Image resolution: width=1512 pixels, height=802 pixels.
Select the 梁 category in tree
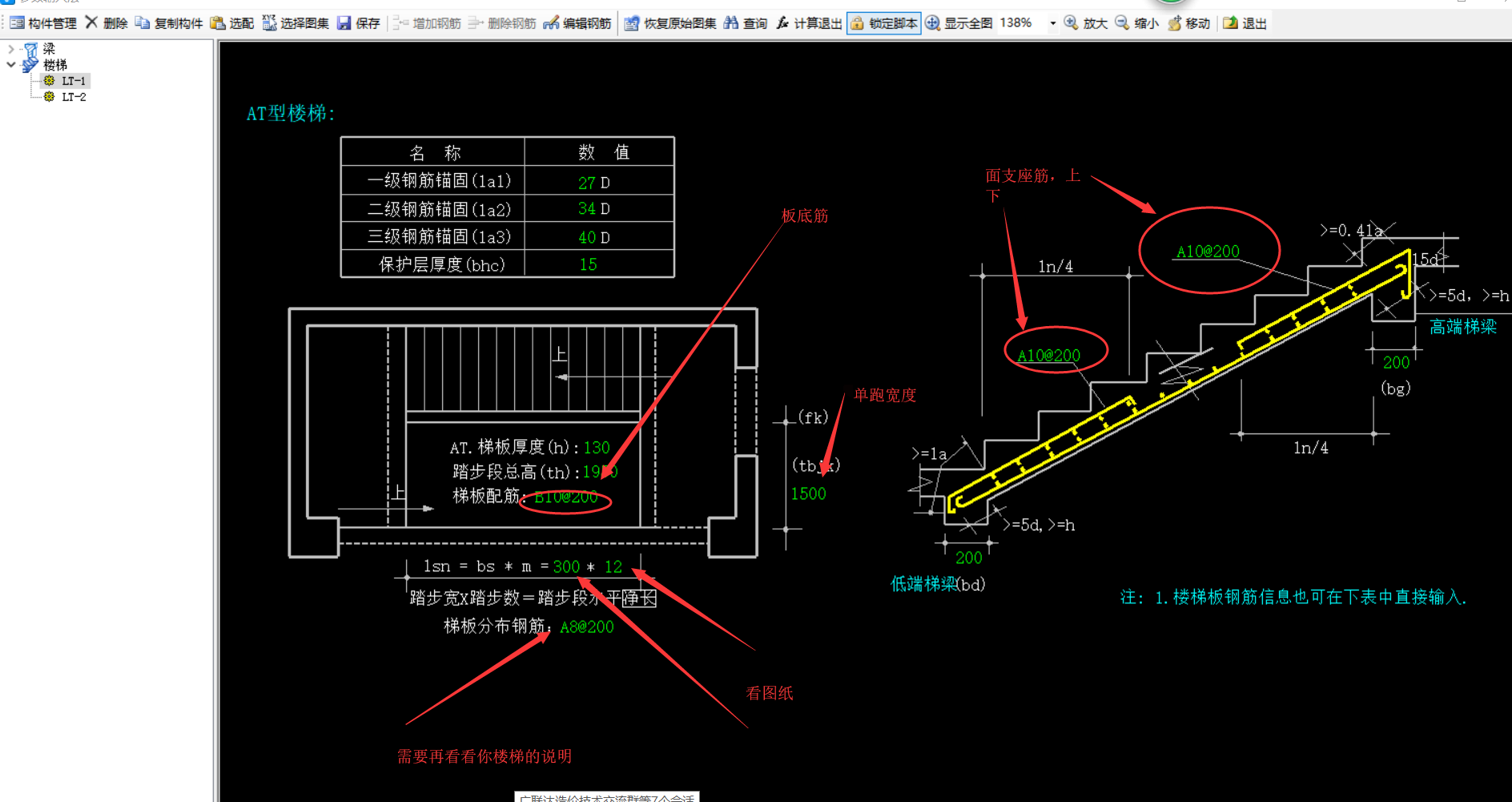(x=49, y=49)
